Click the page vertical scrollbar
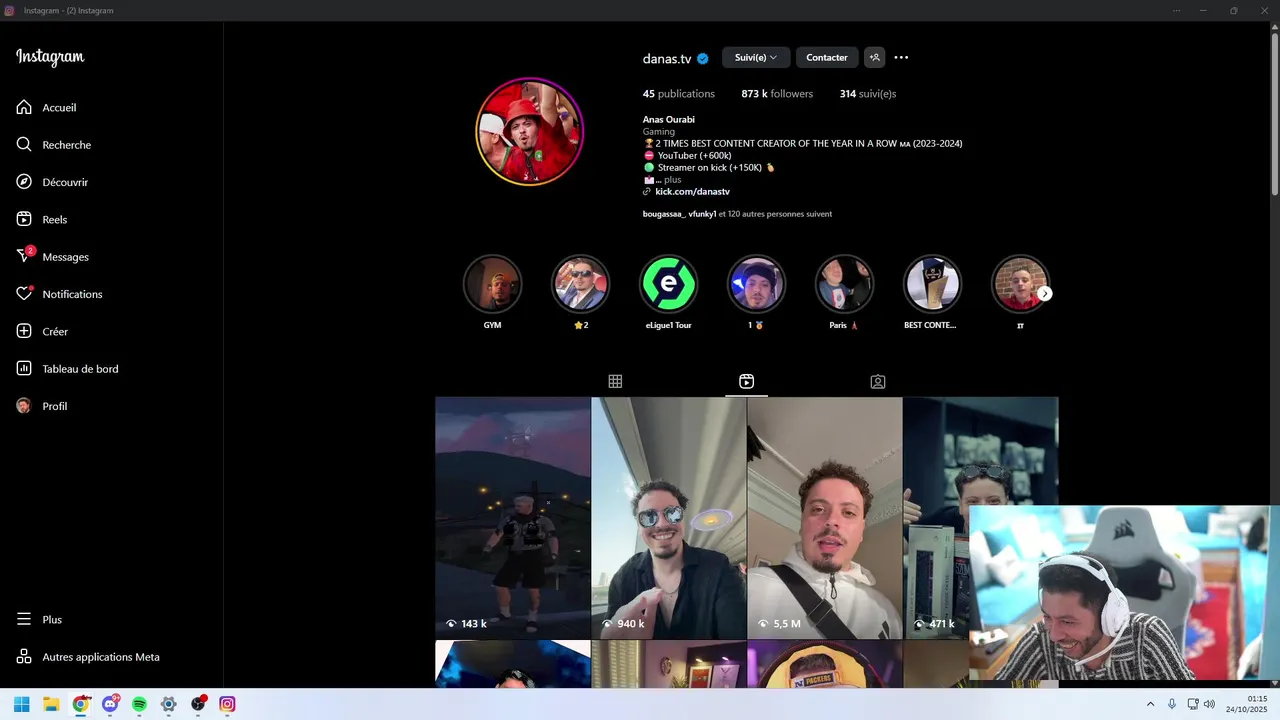The height and width of the screenshot is (720, 1280). [x=1274, y=115]
